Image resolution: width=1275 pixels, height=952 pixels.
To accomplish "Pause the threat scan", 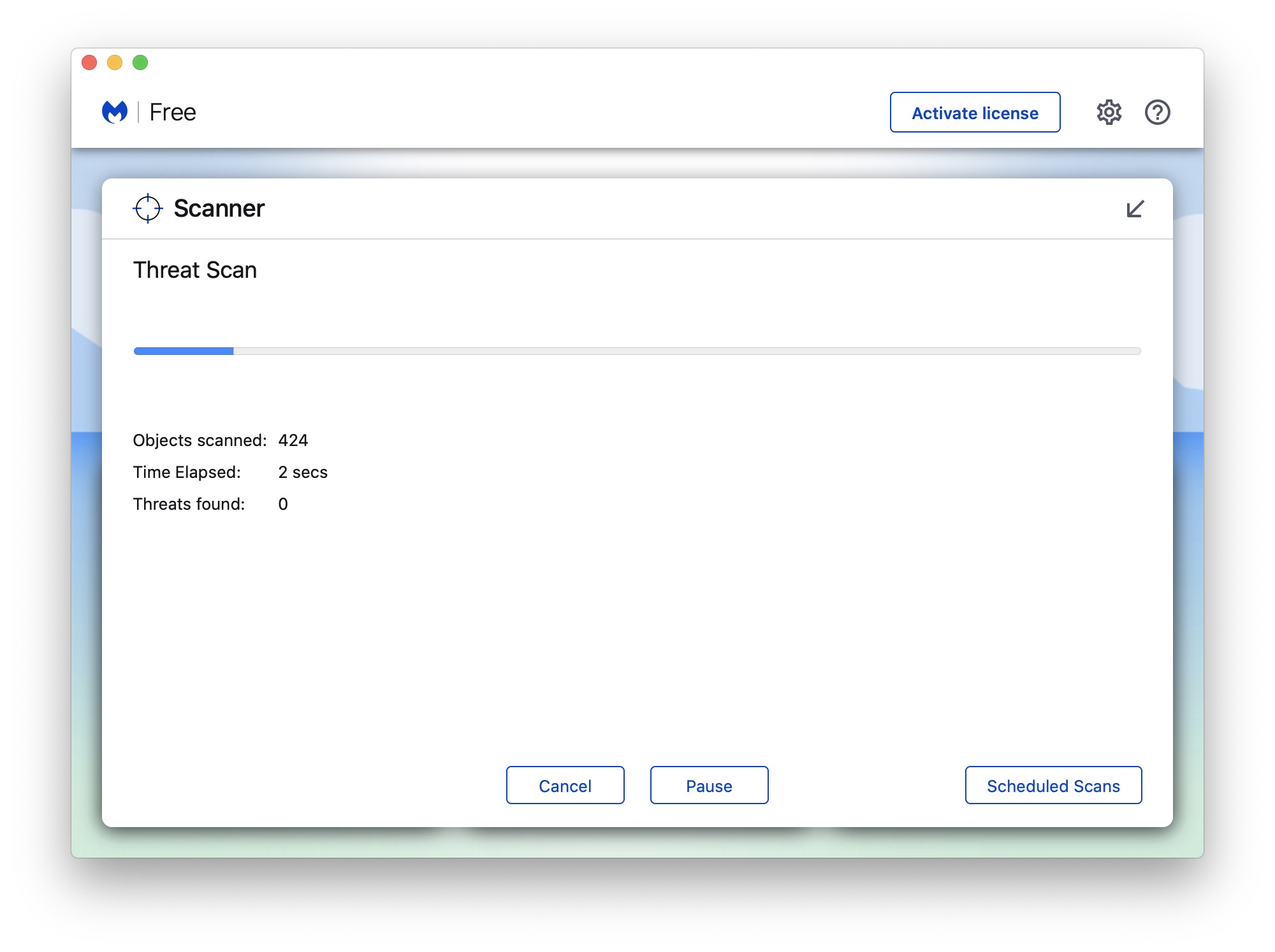I will click(709, 785).
